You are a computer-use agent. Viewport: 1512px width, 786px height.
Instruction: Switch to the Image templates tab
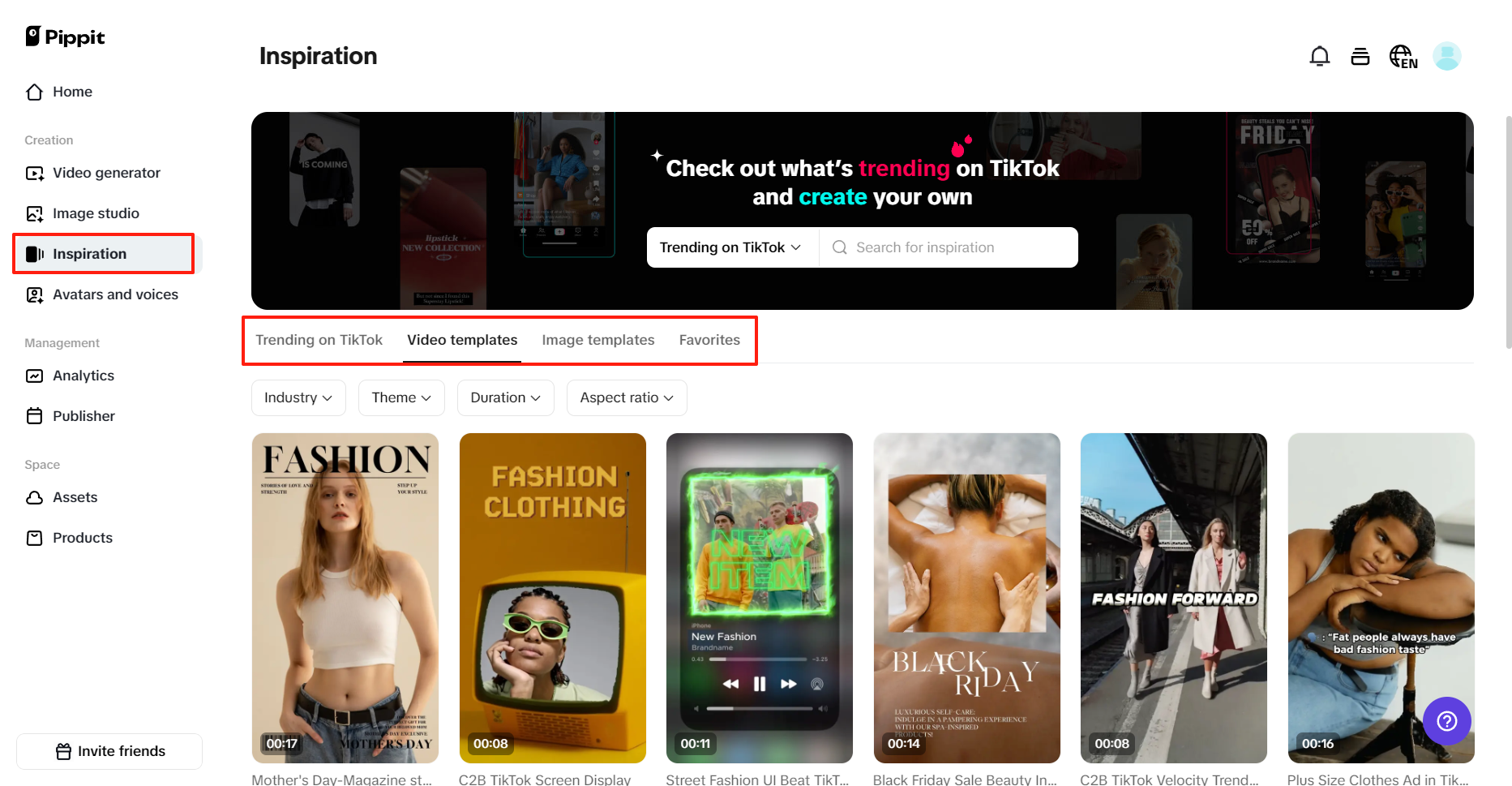tap(598, 340)
